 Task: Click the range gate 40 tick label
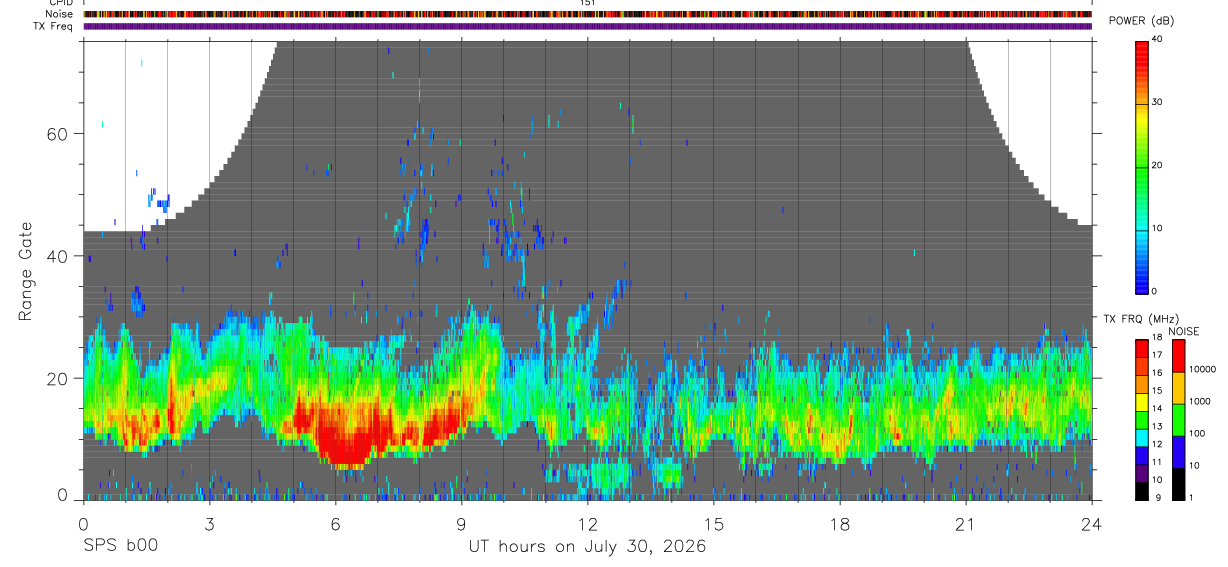pyautogui.click(x=55, y=256)
